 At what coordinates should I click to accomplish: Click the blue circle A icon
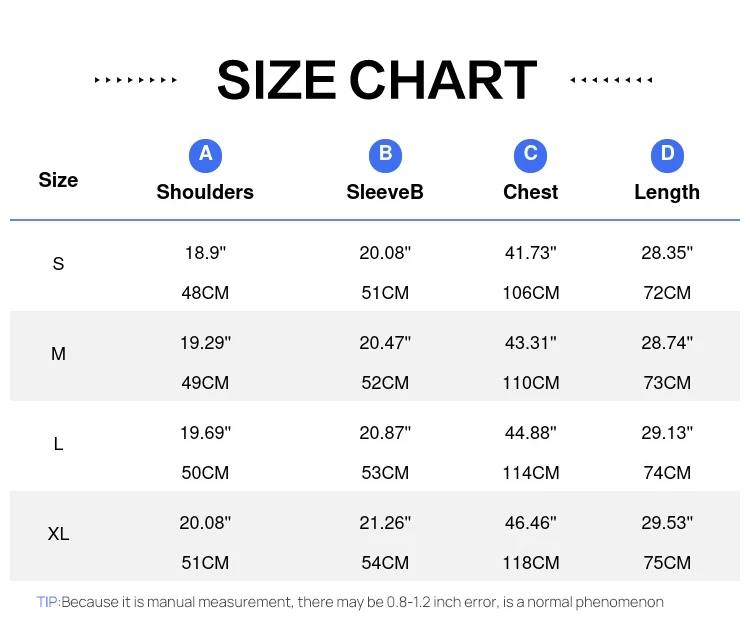tap(205, 154)
